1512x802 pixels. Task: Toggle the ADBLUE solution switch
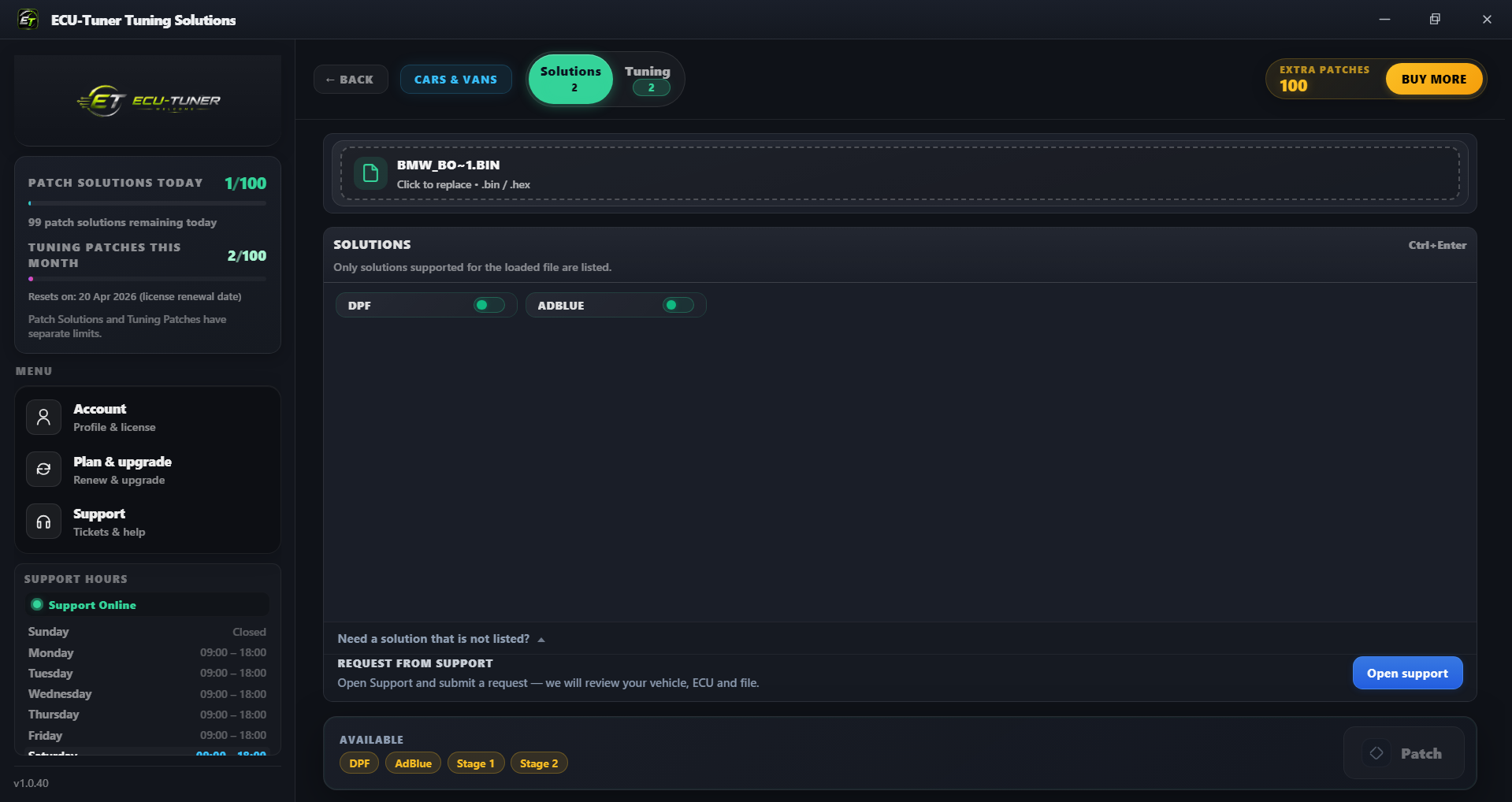pos(678,305)
